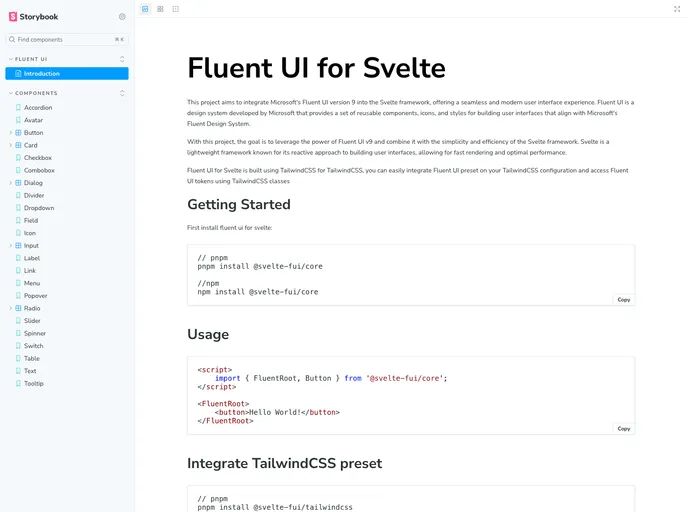Click the Card component grid icon
The width and height of the screenshot is (688, 512).
pyautogui.click(x=18, y=145)
